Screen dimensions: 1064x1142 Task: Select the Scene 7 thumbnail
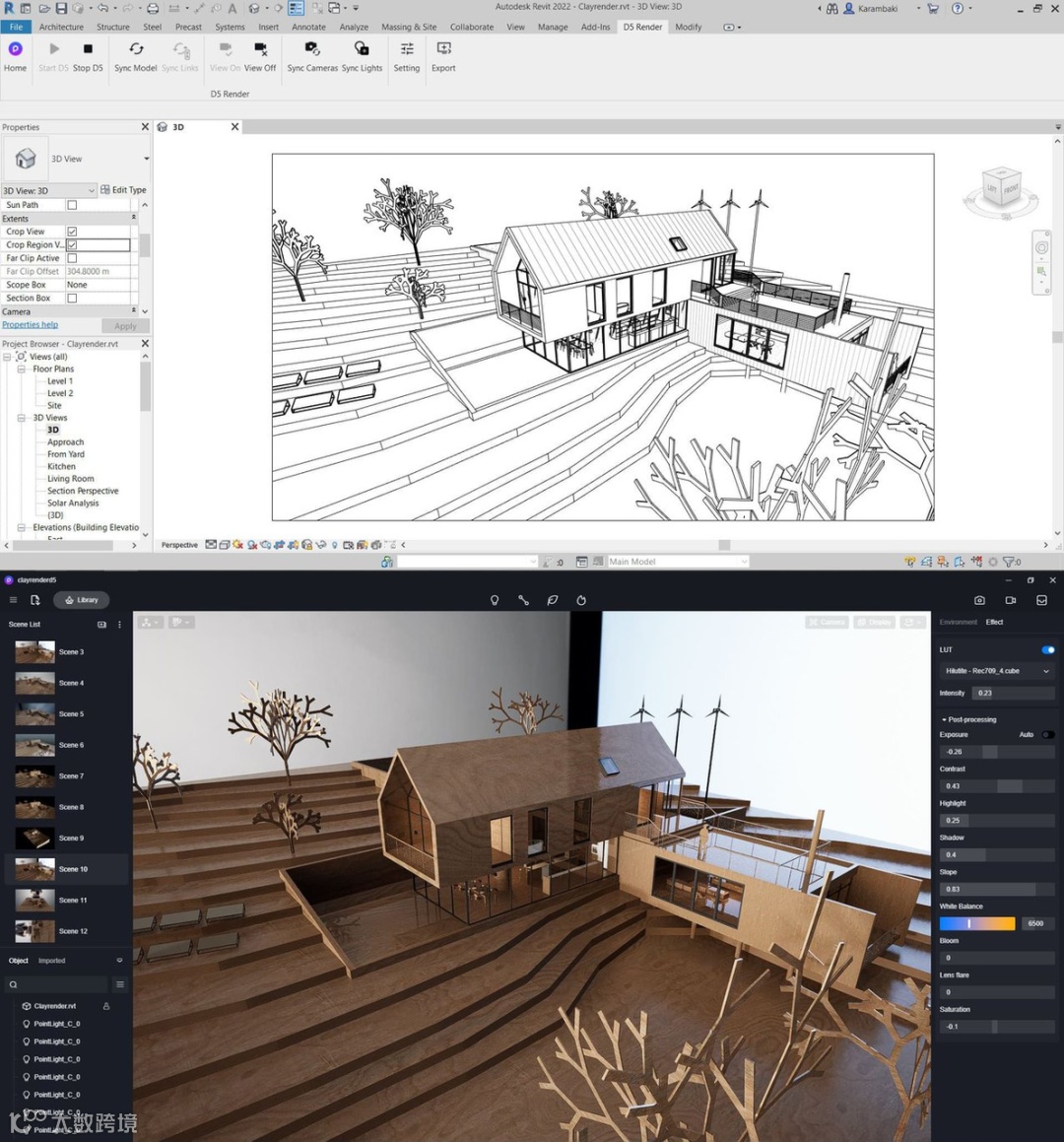click(x=34, y=776)
